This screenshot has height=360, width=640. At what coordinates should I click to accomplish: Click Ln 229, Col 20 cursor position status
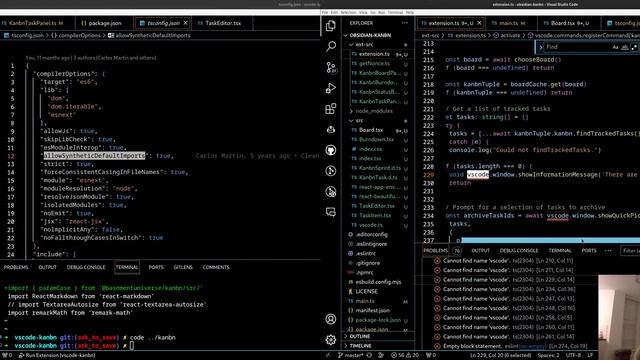[501, 355]
